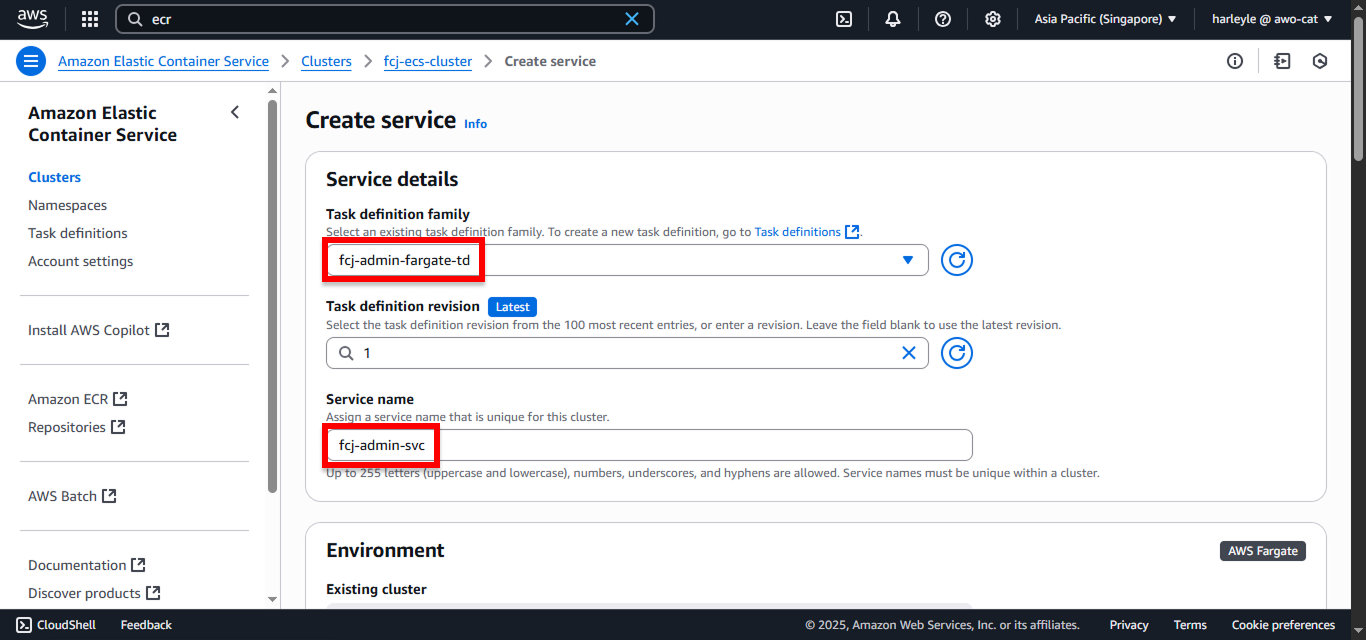Focus the top search bar containing 'ecr'
Image resolution: width=1366 pixels, height=640 pixels.
coord(385,19)
